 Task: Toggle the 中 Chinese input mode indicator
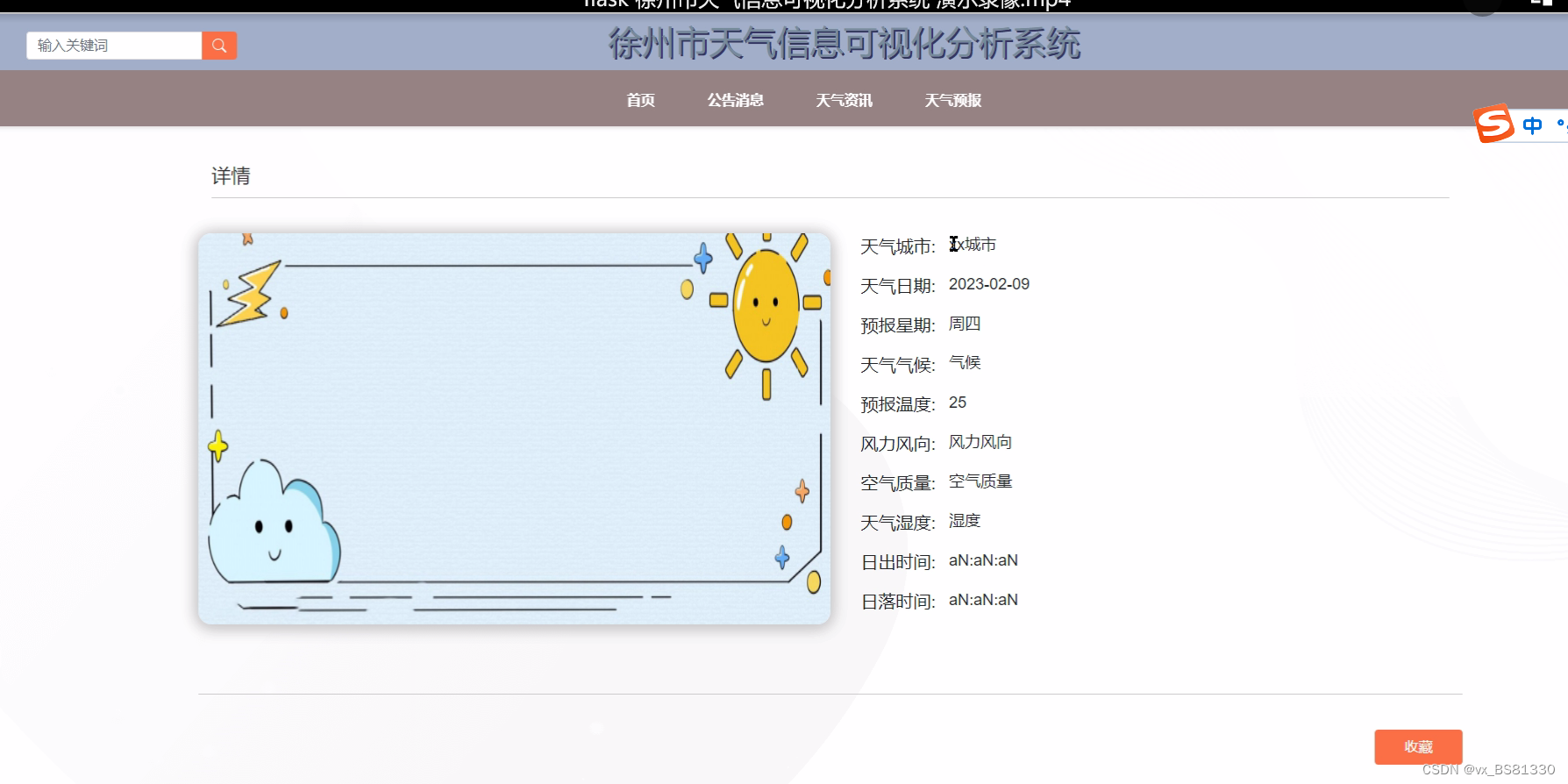pyautogui.click(x=1532, y=125)
